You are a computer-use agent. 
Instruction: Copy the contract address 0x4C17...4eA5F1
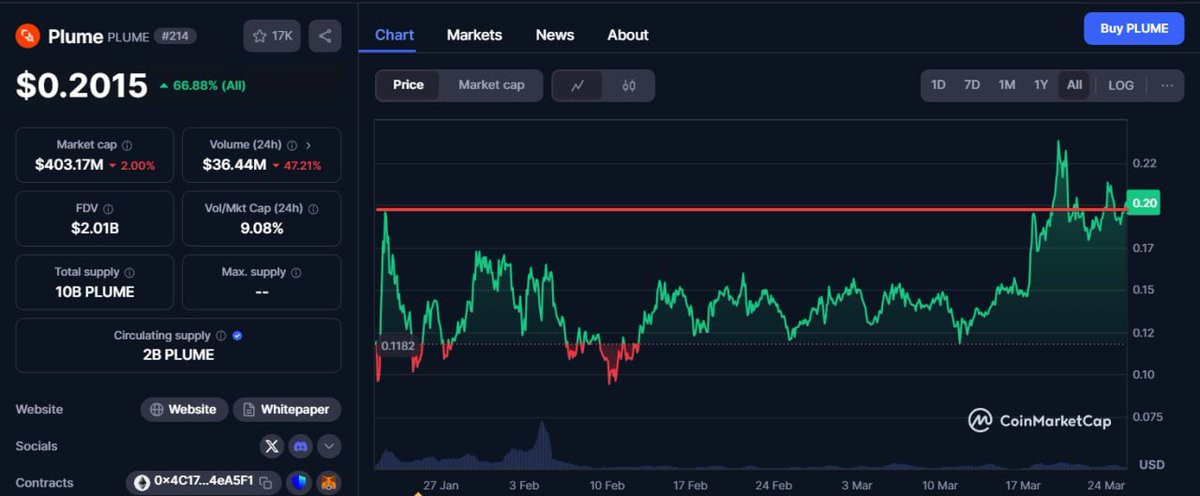pyautogui.click(x=265, y=483)
